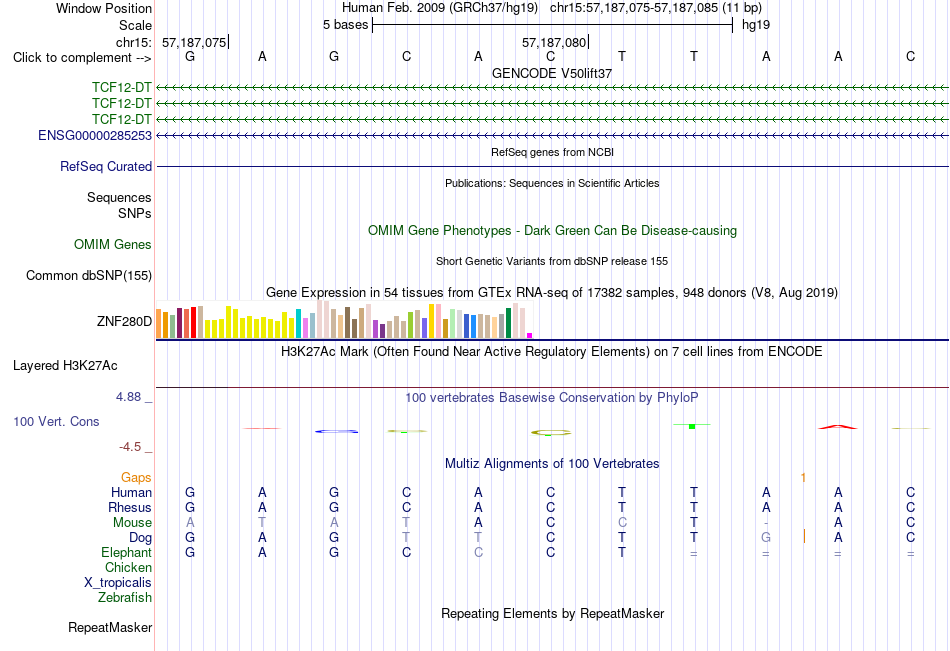This screenshot has height=651, width=950.
Task: Open the GENCODE V50lift37 track title
Action: click(x=552, y=73)
